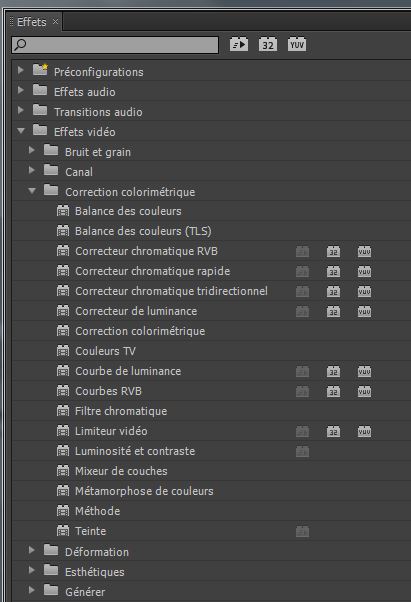This screenshot has width=411, height=602.
Task: Click the effects search field
Action: click(x=115, y=45)
